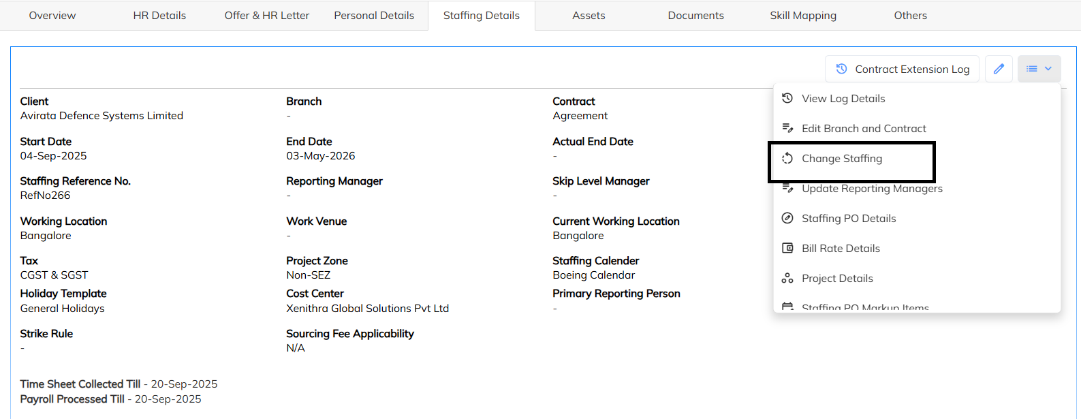Switch to the Assets tab
This screenshot has height=419, width=1081.
(591, 15)
